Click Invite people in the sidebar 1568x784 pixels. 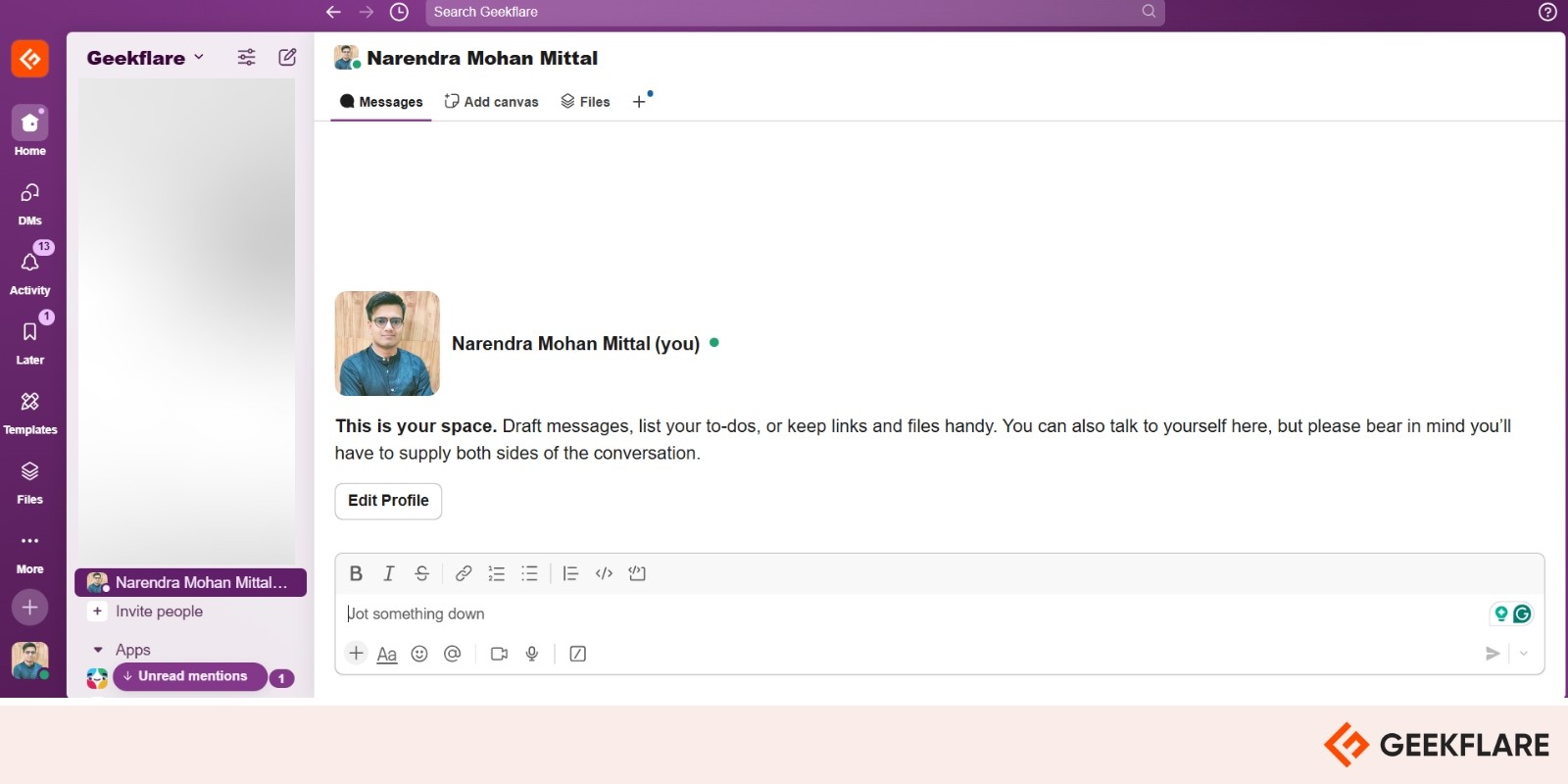(159, 612)
